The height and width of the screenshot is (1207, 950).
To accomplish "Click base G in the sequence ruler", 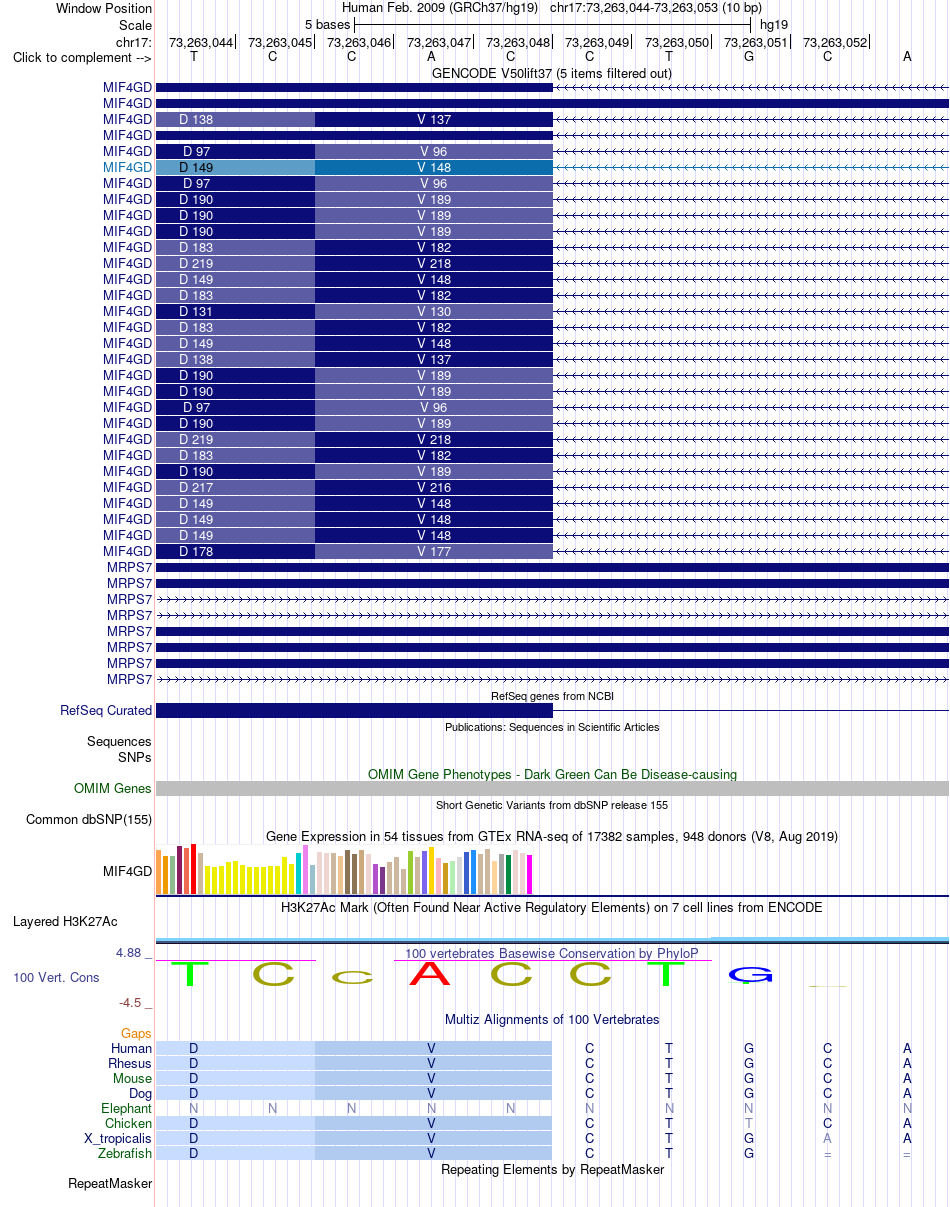I will (x=749, y=57).
